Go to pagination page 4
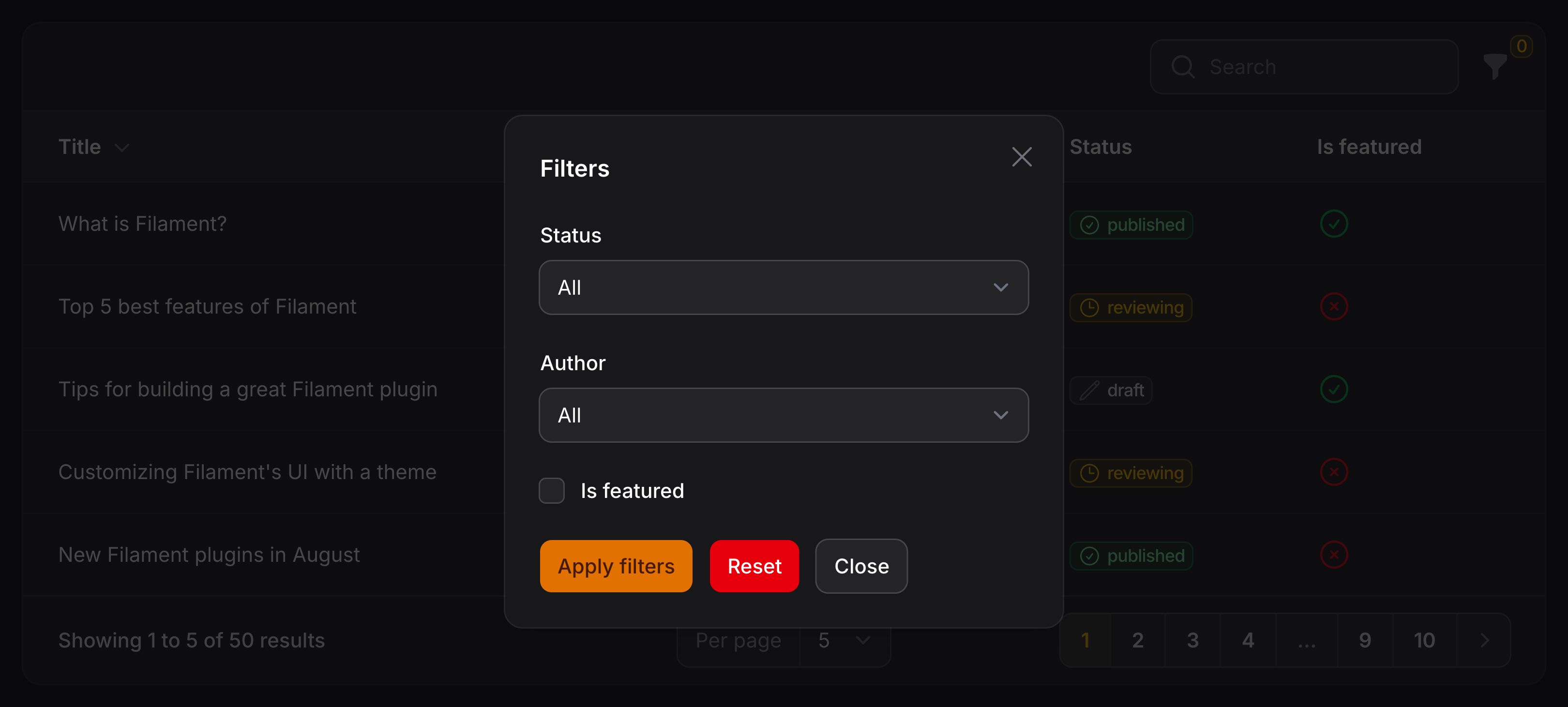This screenshot has width=1568, height=707. (x=1248, y=640)
